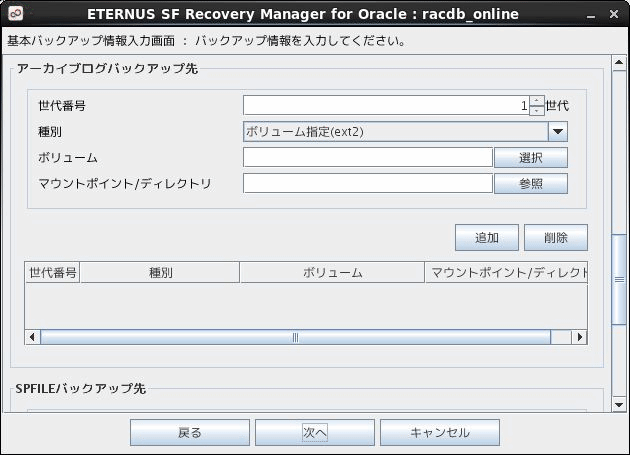Close the Recovery Manager window
630x455 pixels.
click(x=614, y=14)
